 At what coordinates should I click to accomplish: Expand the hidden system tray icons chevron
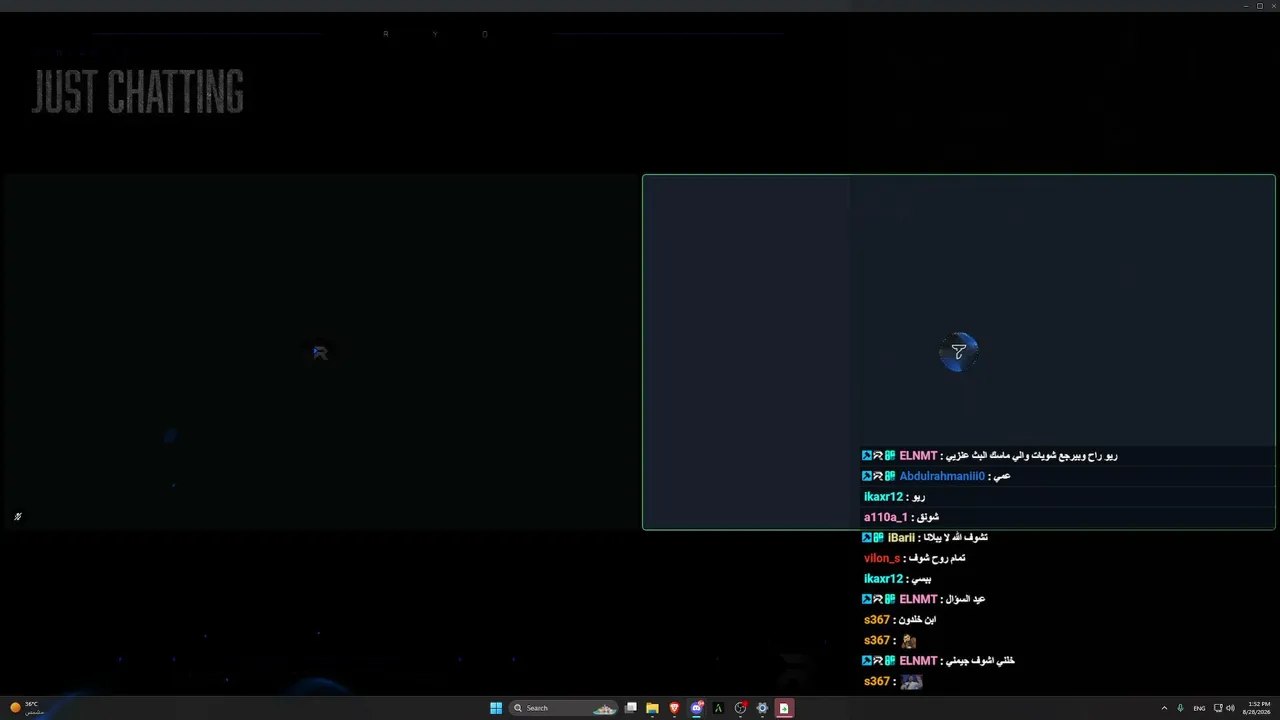[1164, 708]
